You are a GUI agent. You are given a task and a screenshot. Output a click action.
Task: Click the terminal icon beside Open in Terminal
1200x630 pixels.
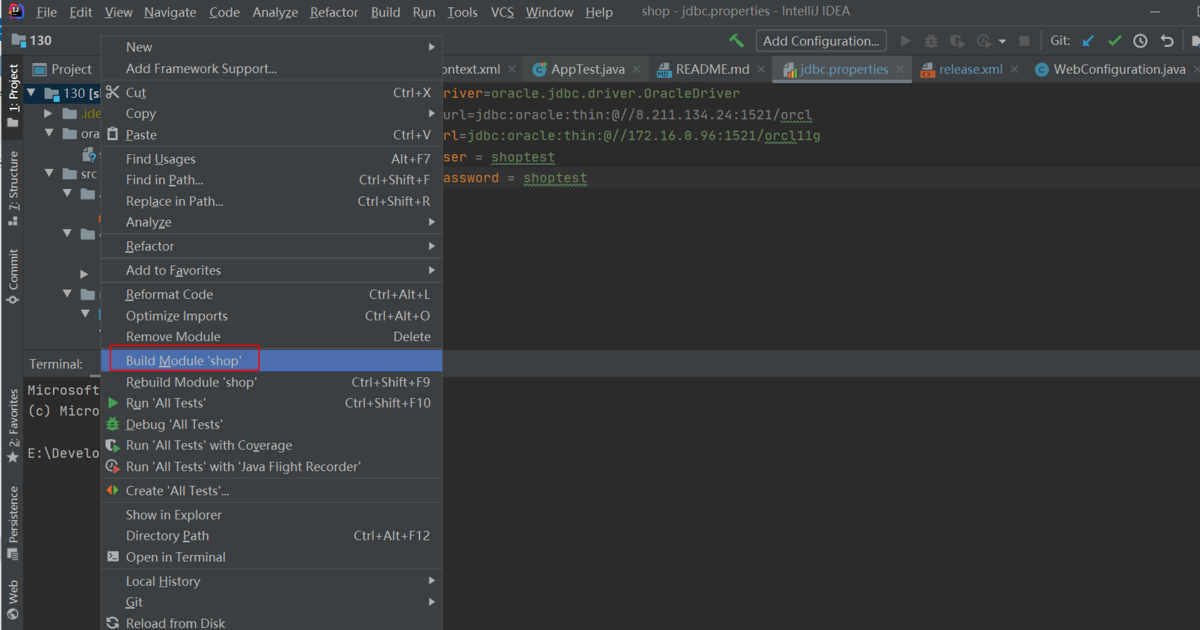(113, 557)
